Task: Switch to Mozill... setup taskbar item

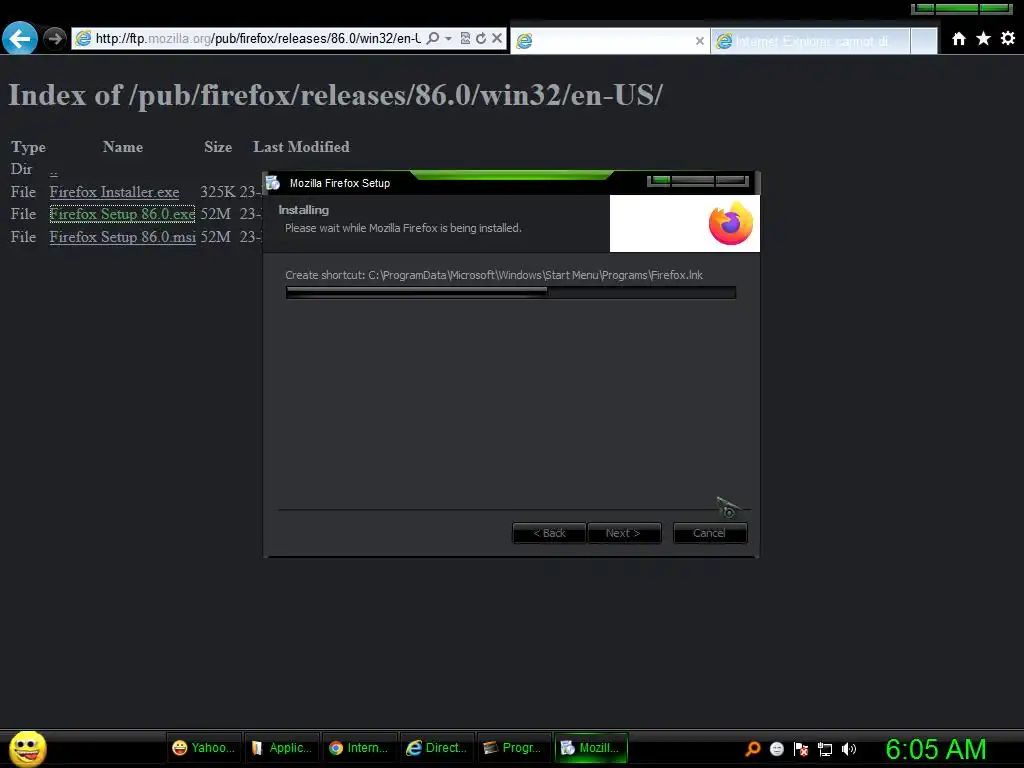Action: [x=592, y=748]
